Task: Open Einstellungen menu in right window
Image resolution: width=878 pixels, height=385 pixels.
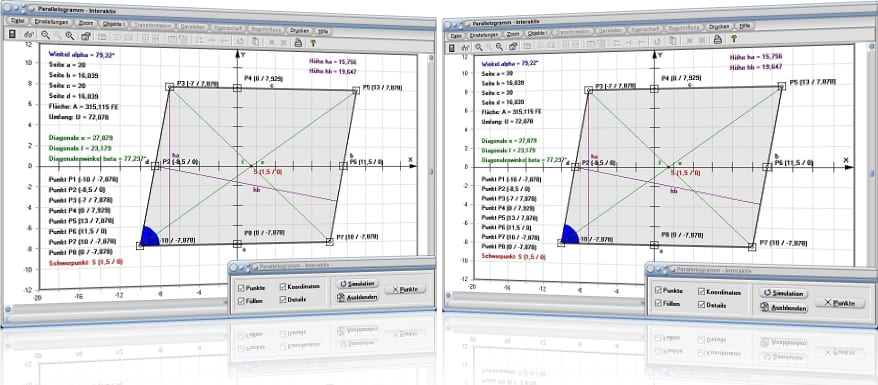Action: [x=483, y=35]
